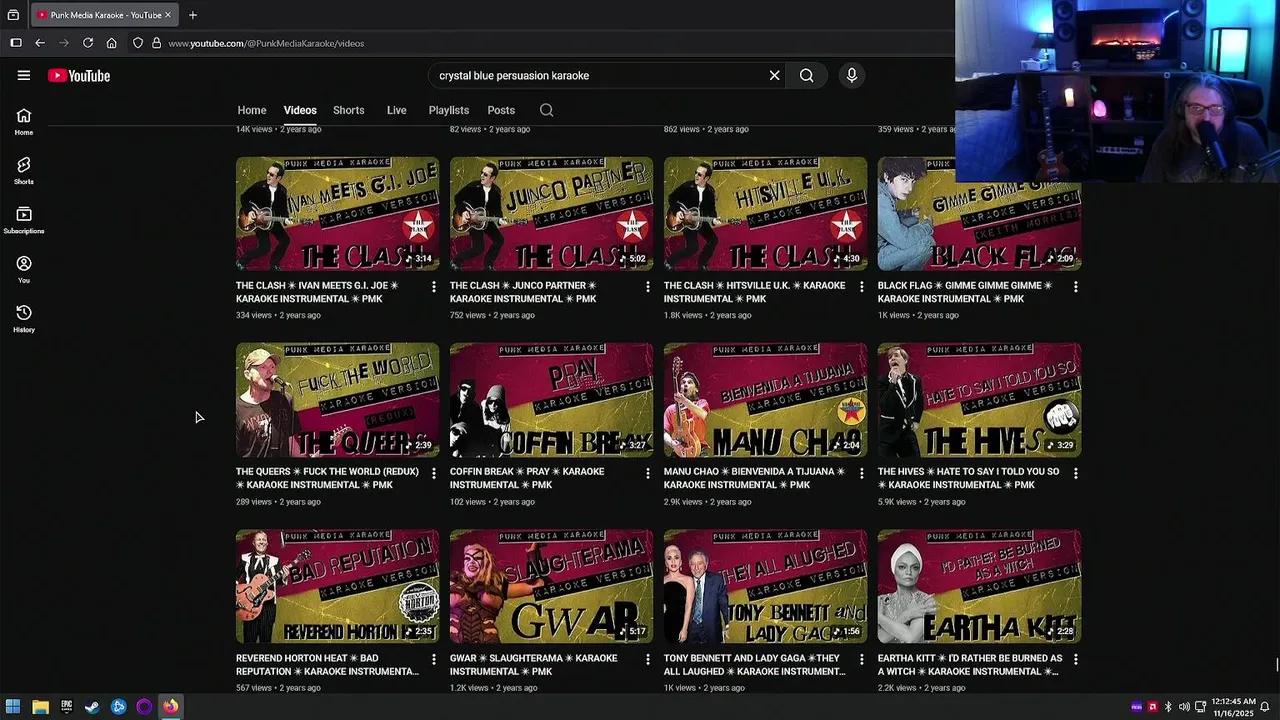Open Subscriptions in the left sidebar
The height and width of the screenshot is (720, 1280).
point(24,220)
